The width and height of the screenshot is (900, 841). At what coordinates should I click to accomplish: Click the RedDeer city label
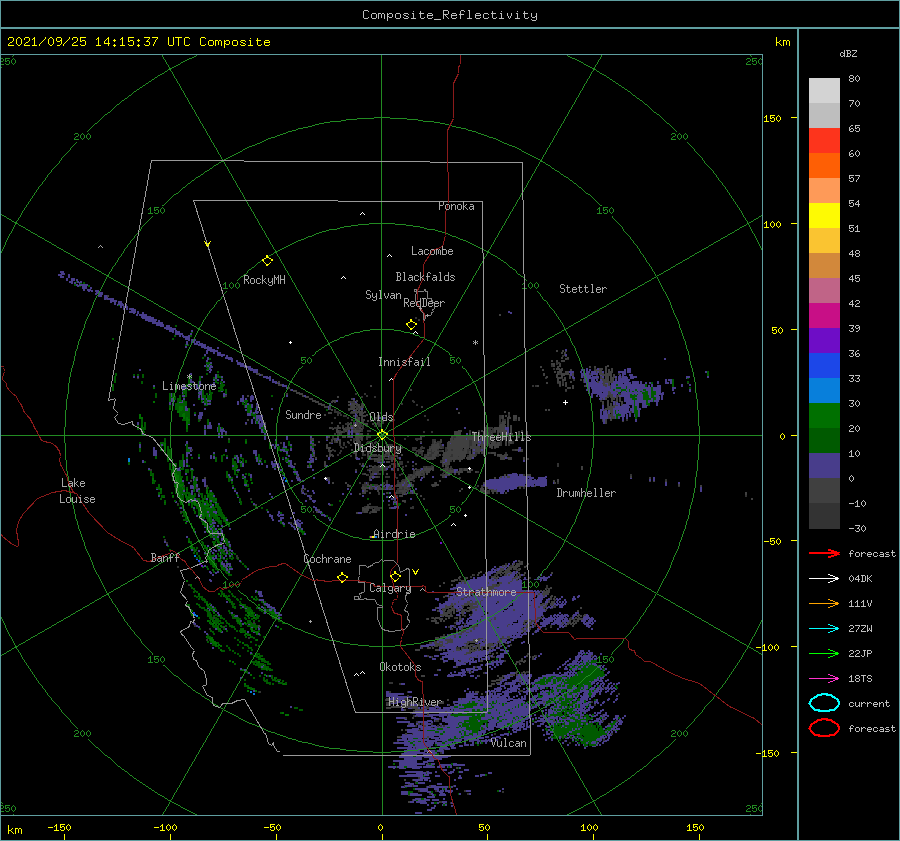424,303
